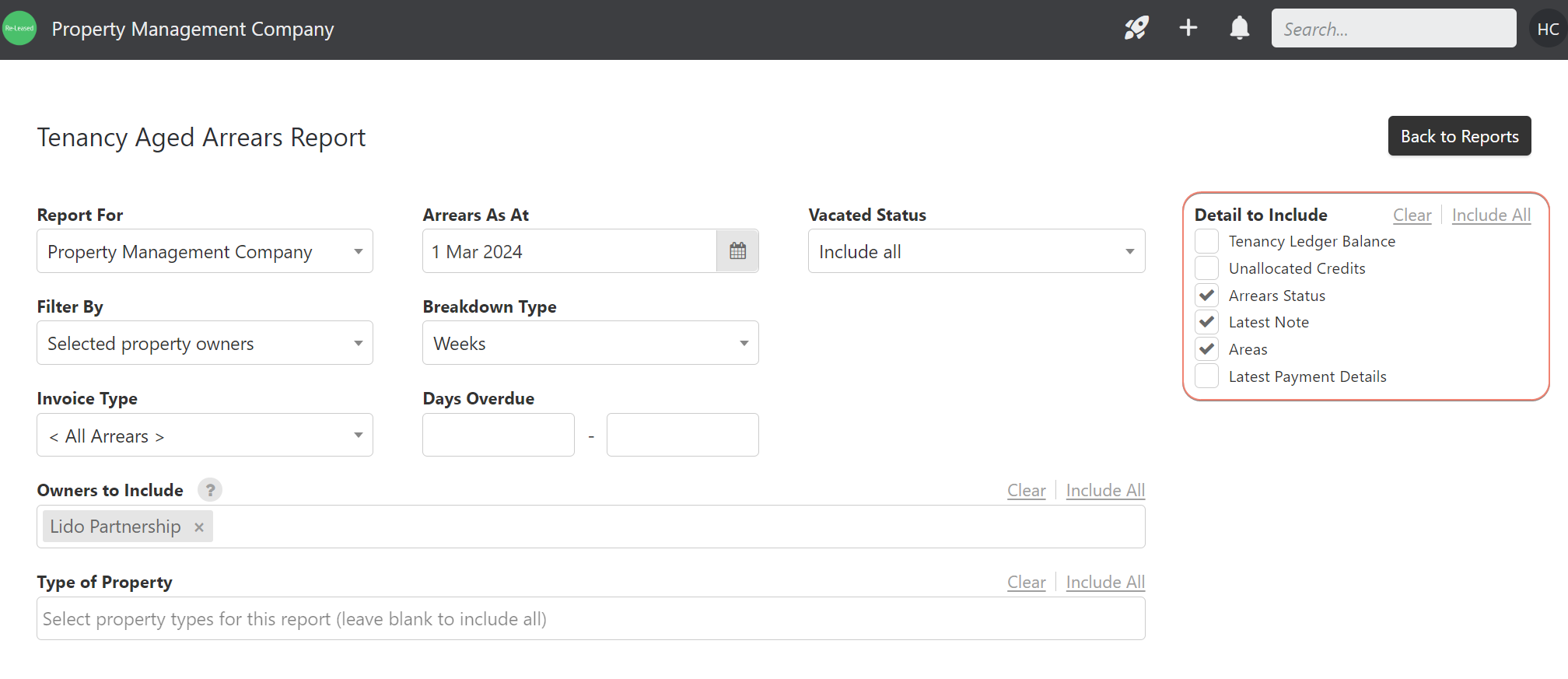Click the Back to Reports button
The image size is (1568, 679).
click(1459, 136)
